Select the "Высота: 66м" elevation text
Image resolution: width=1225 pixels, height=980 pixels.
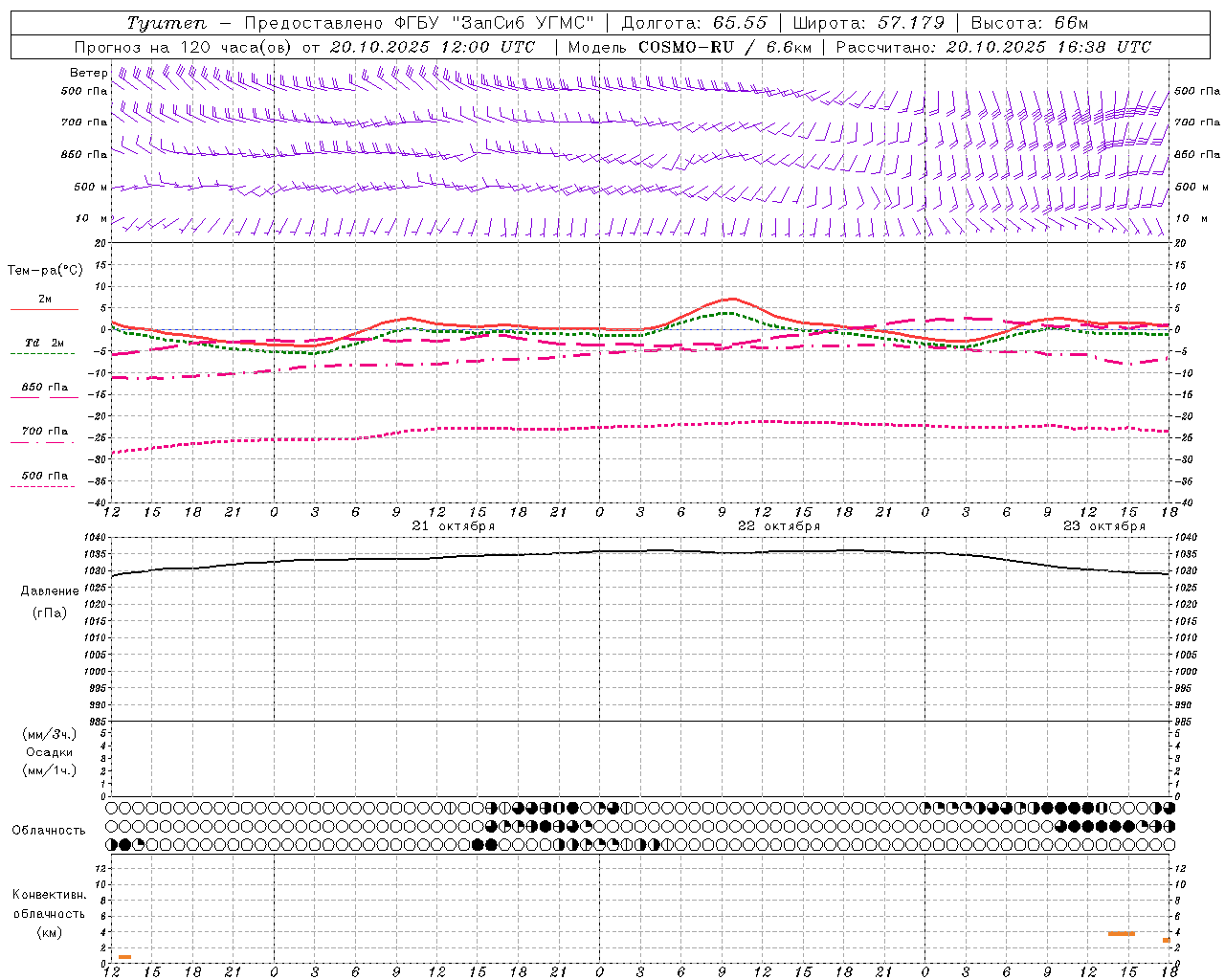1030,23
